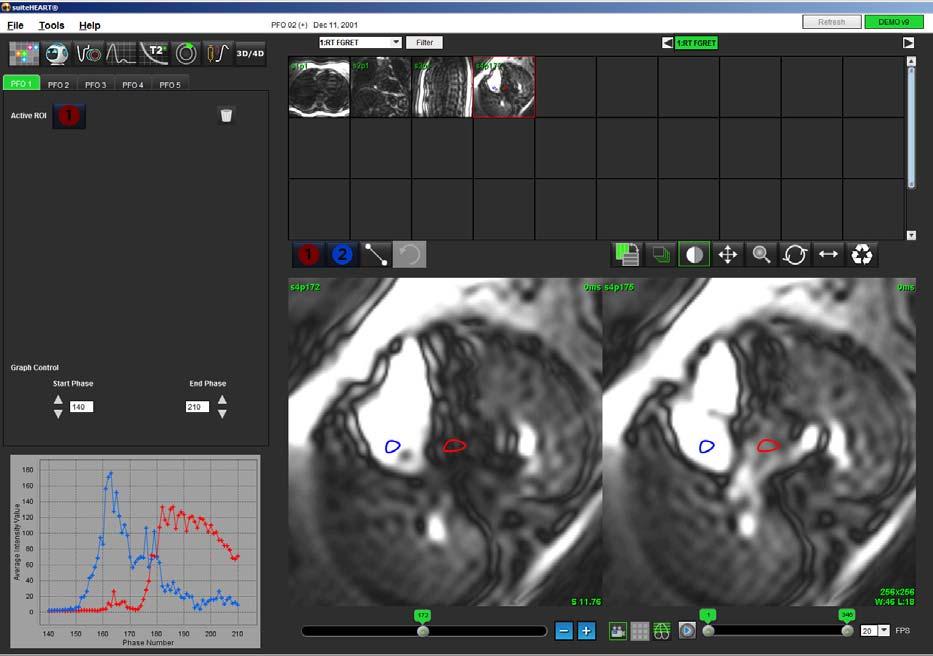Switch to the PFO 3 tab
This screenshot has width=933, height=656.
pos(95,85)
